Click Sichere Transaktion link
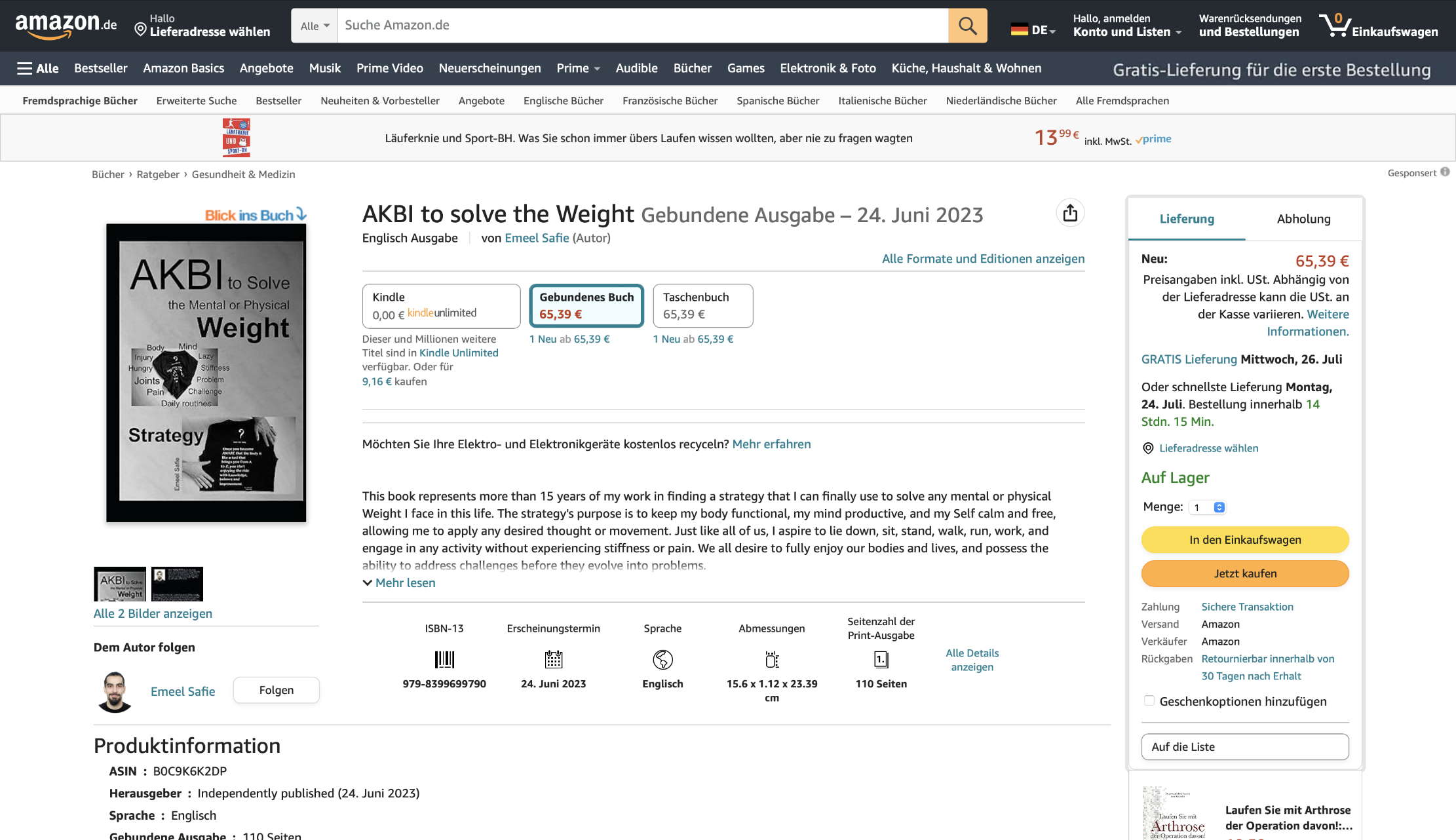 point(1247,607)
